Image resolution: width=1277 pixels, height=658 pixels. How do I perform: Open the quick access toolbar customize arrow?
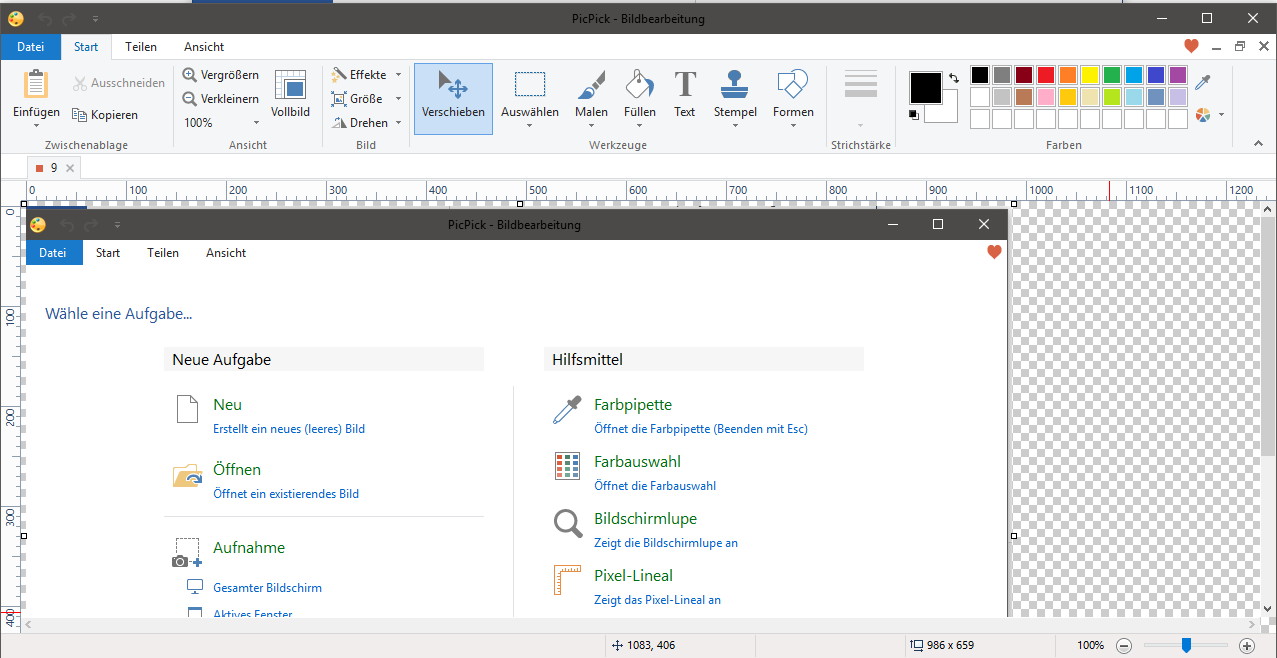[95, 18]
